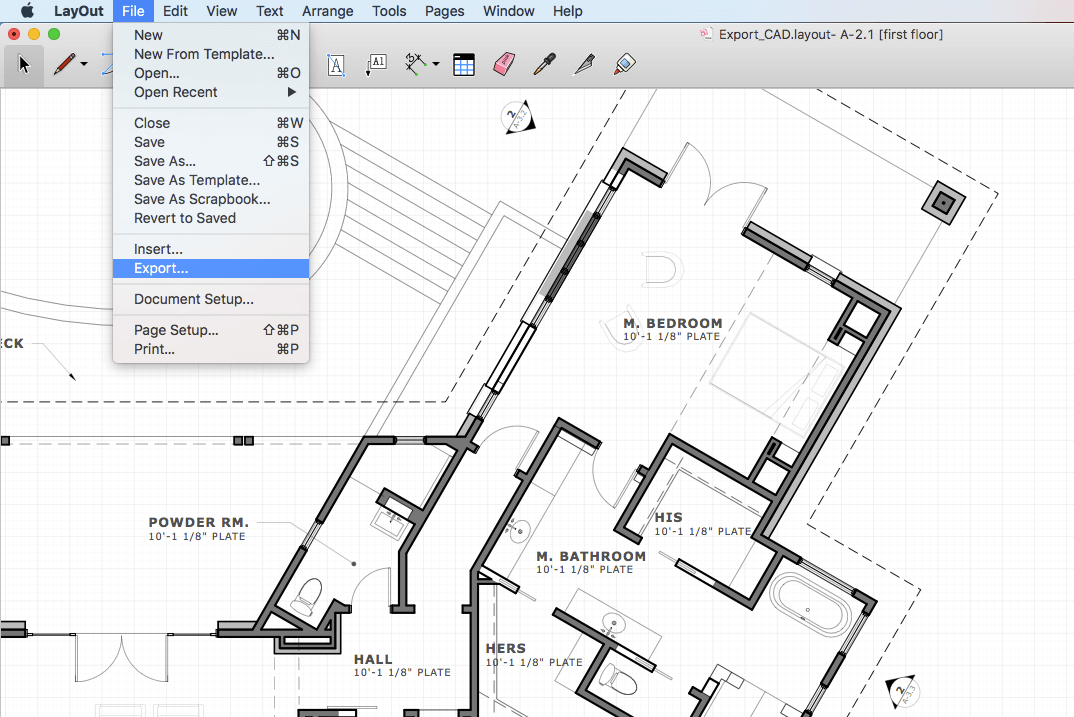Choose the Select arrow tool

click(x=25, y=65)
